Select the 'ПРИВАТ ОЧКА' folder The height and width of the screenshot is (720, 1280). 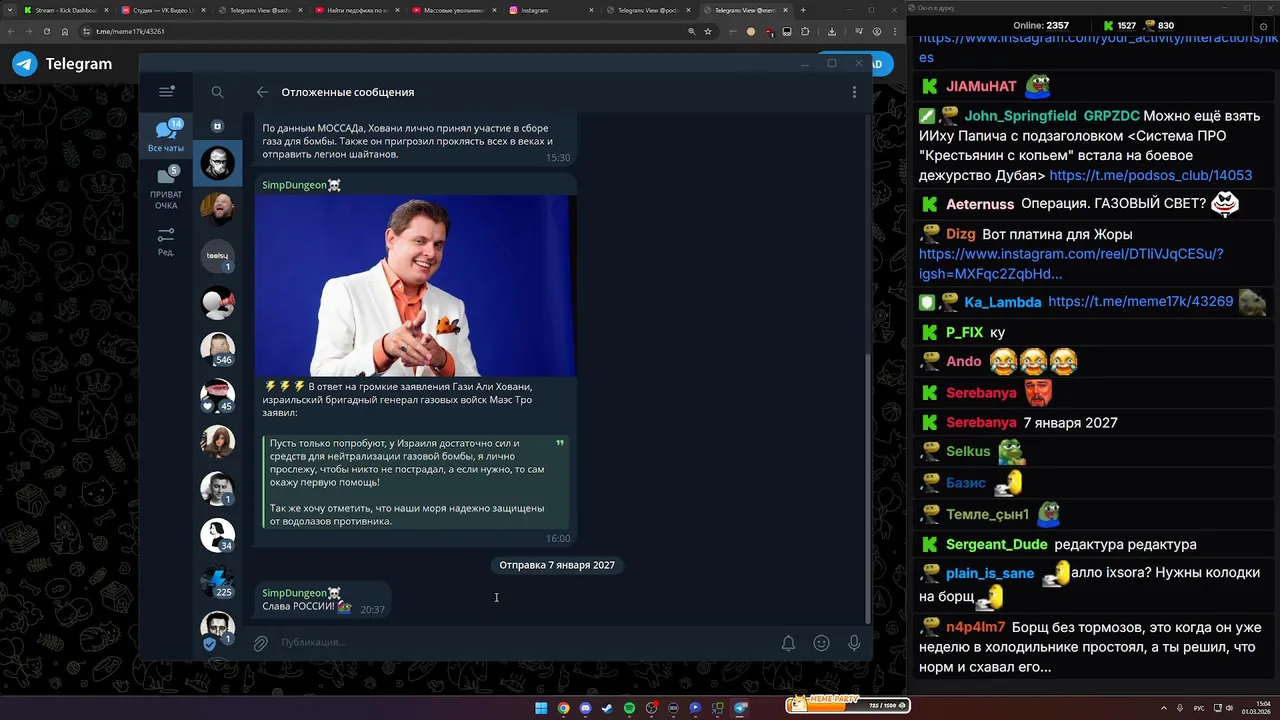click(166, 189)
